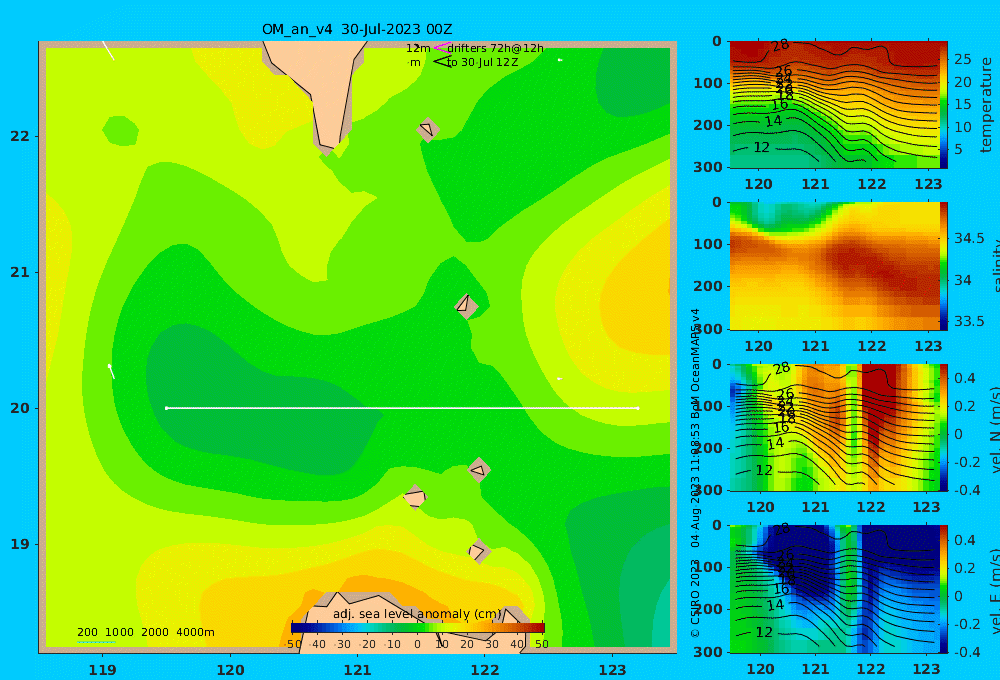Viewport: 1000px width, 680px height.
Task: Open the eastward velocity section panel
Action: pos(834,589)
